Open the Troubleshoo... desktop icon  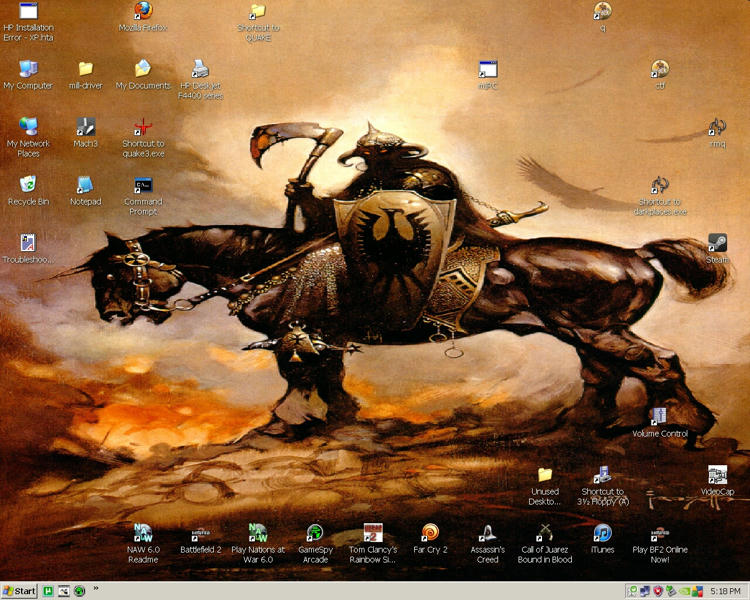tap(28, 249)
